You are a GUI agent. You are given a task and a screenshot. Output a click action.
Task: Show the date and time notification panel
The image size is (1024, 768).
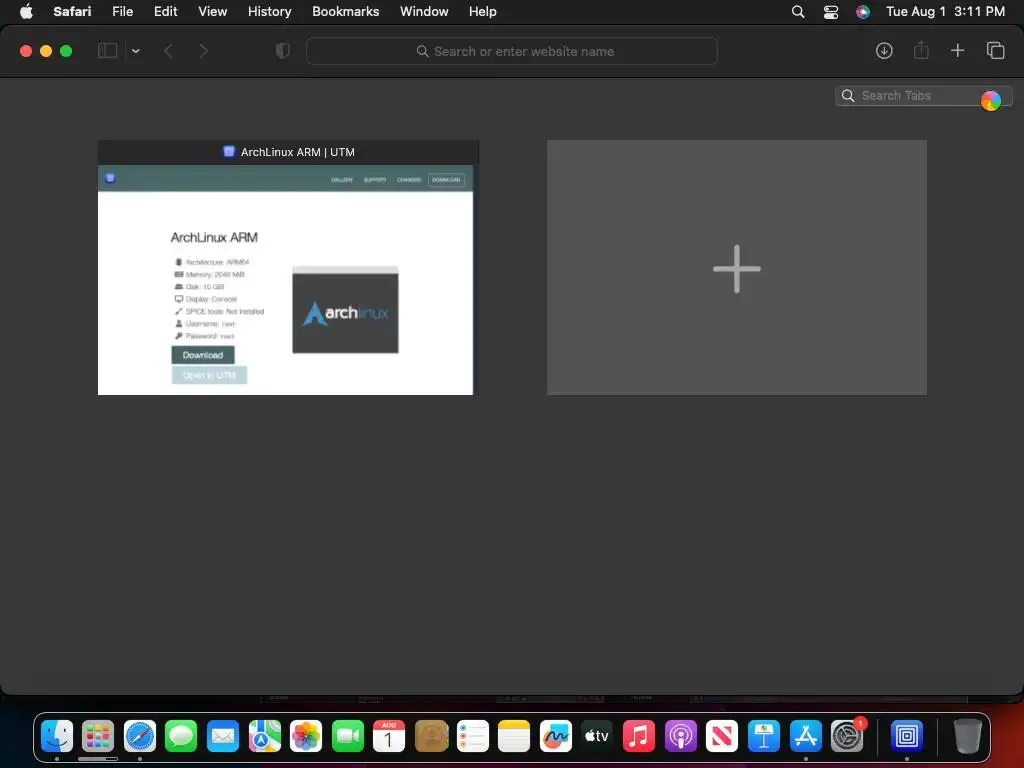click(945, 12)
